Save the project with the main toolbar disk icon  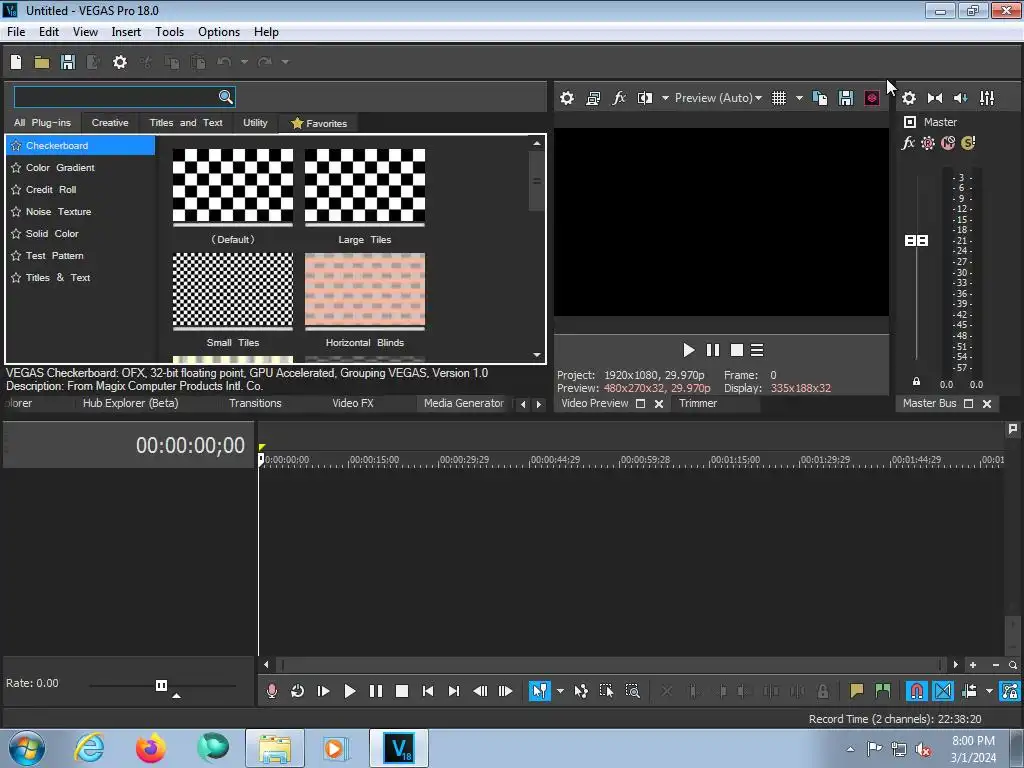[68, 62]
